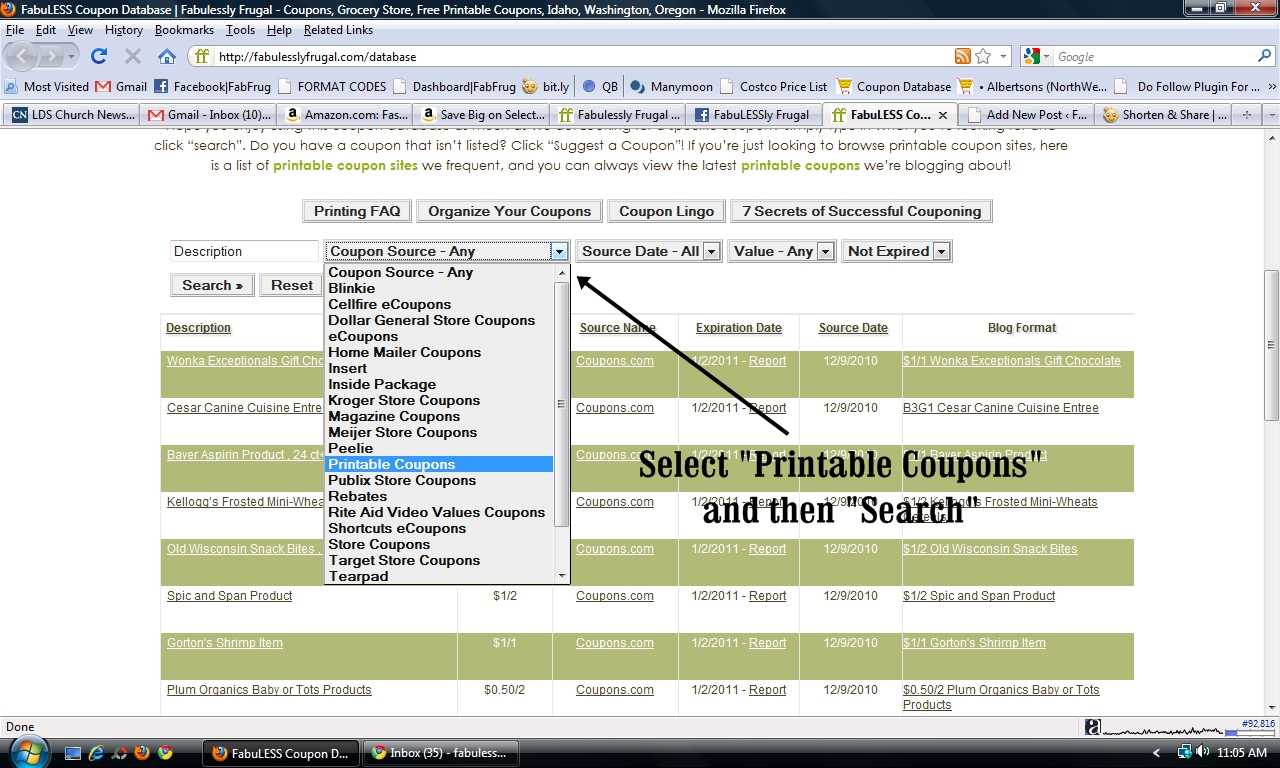Open the Bookmarks menu
This screenshot has height=768, width=1280.
tap(184, 30)
